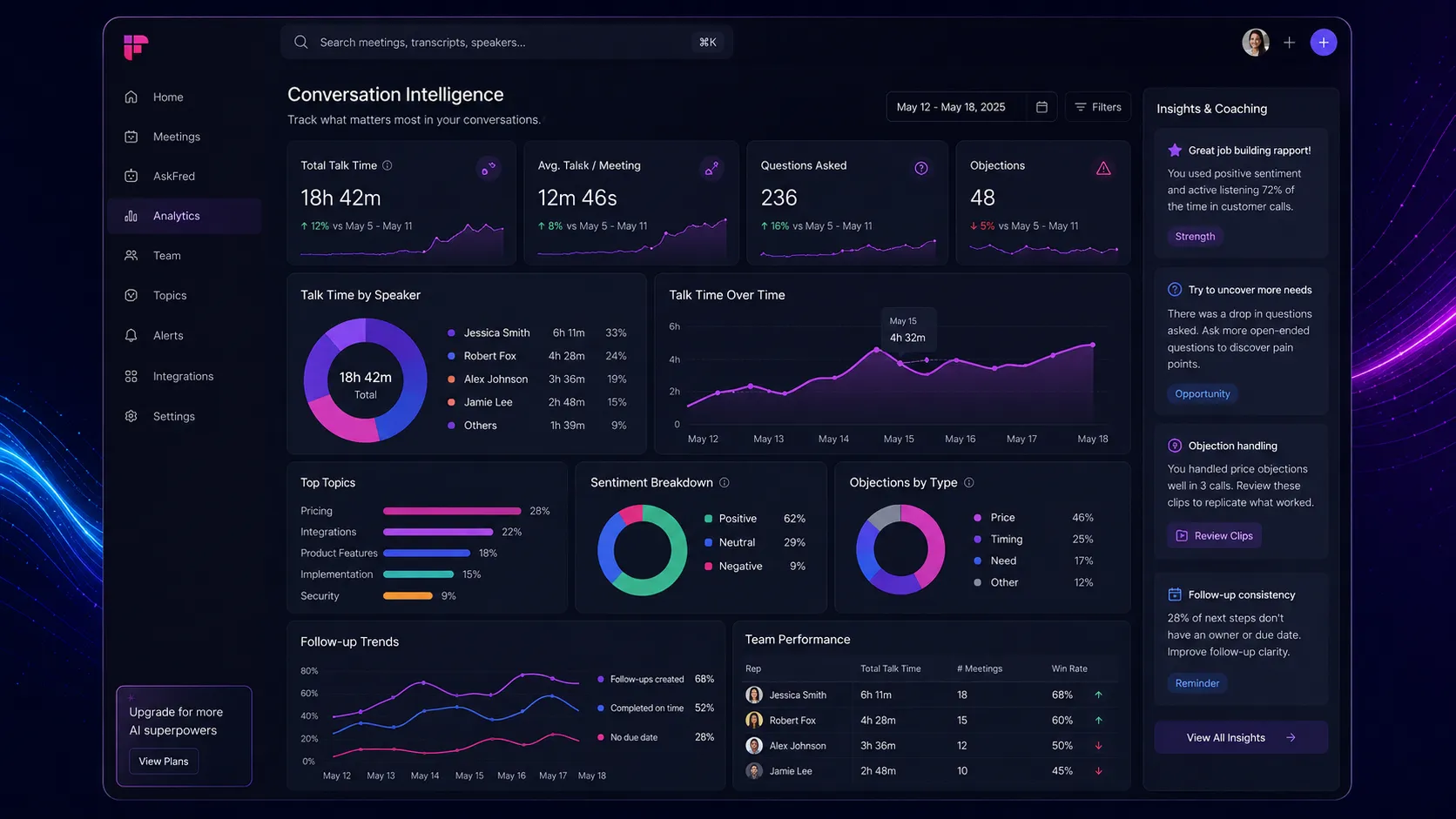Click the Integrations topic bar
The width and height of the screenshot is (1456, 819).
click(438, 532)
